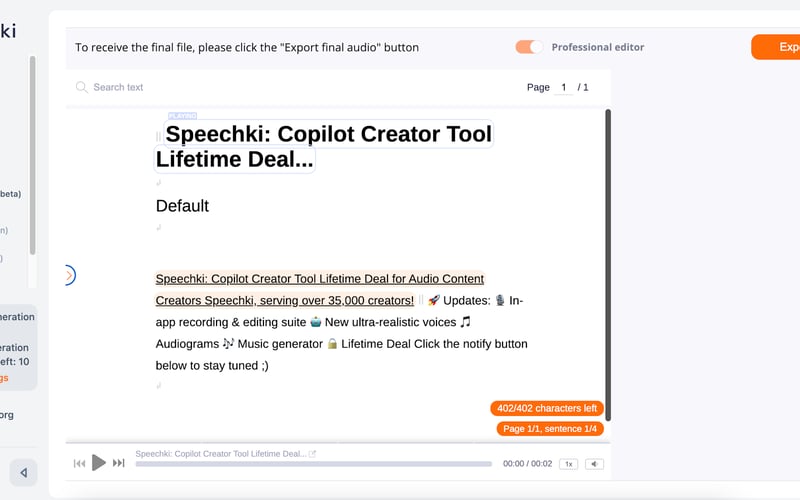Skip to previous sentence button
Viewport: 800px width, 500px height.
point(79,463)
